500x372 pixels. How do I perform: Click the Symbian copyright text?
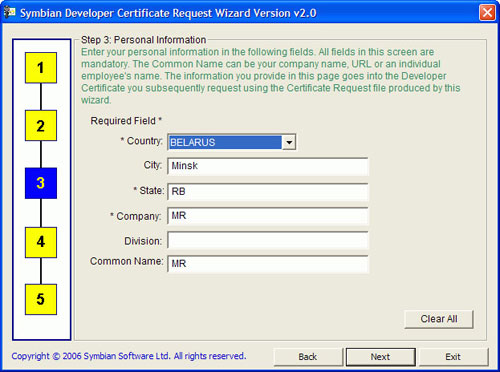click(129, 356)
